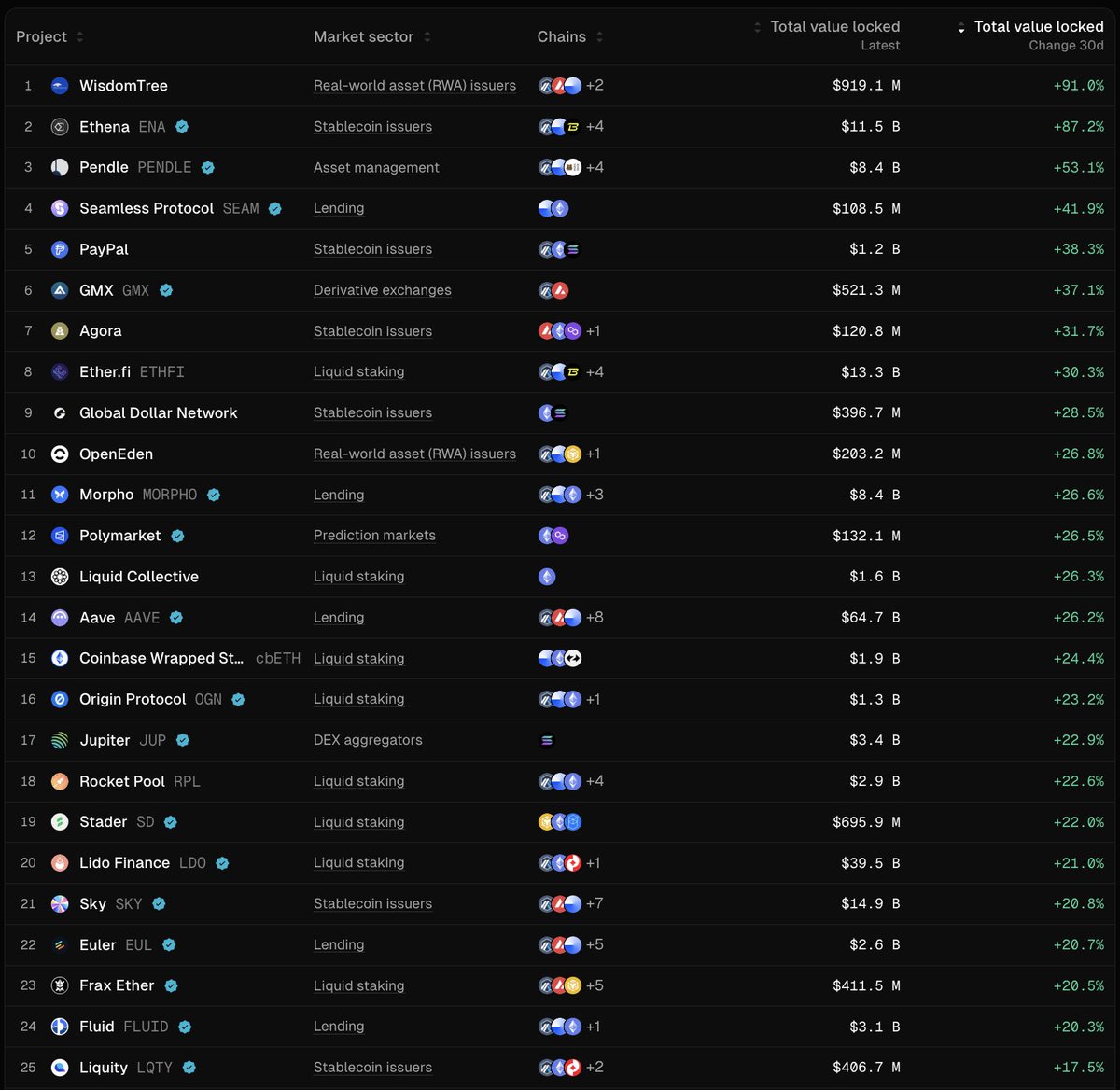Open the Lido Finance project name
Viewport: 1120px width, 1090px height.
[124, 862]
